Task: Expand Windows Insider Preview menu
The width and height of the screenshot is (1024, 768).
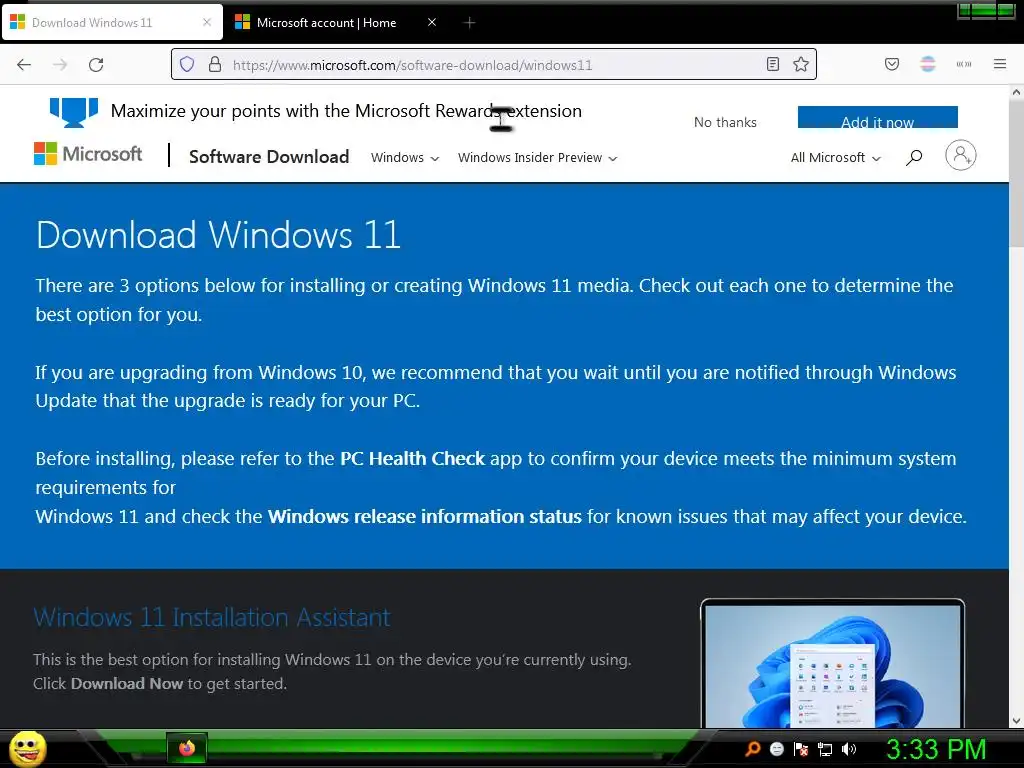Action: click(537, 157)
